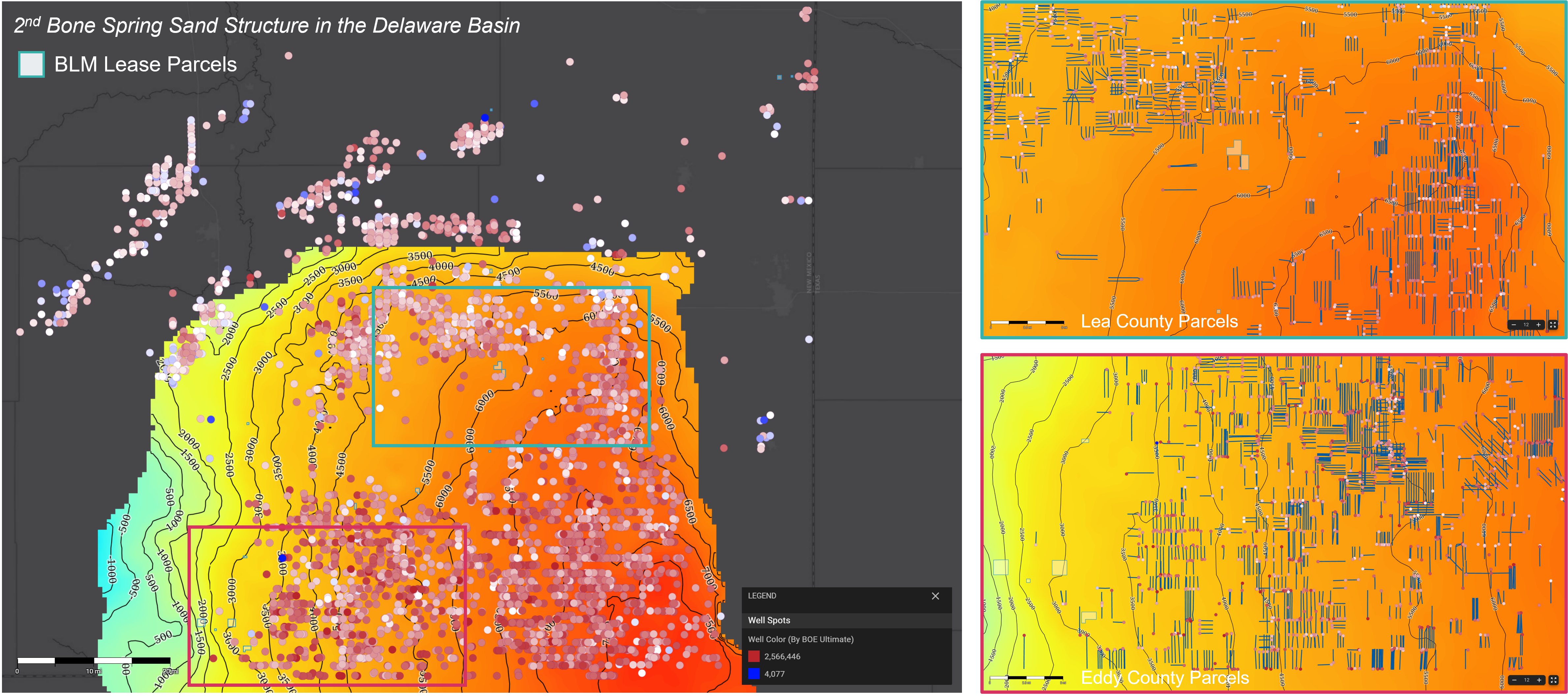Zoom out the Eddy County Parcels map
The width and height of the screenshot is (1568, 699).
click(1514, 680)
